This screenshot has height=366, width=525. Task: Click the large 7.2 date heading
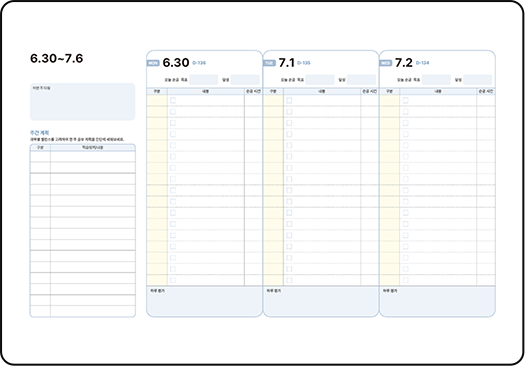(404, 63)
